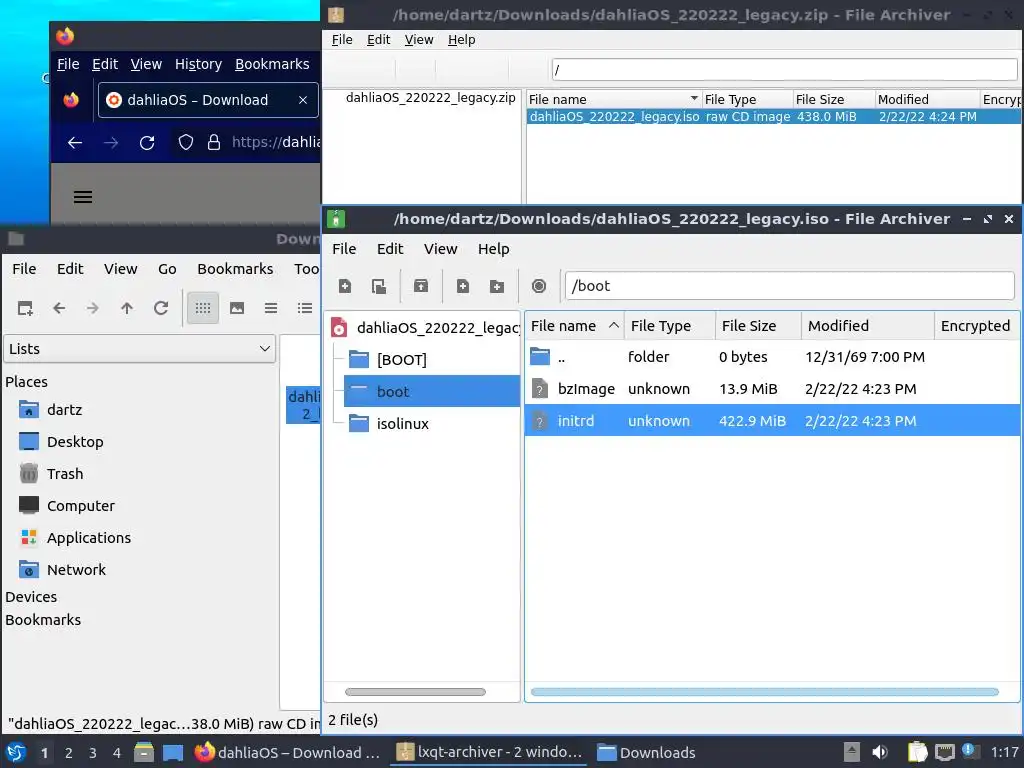Click the Add files toolbar icon
This screenshot has width=1024, height=768.
point(463,286)
